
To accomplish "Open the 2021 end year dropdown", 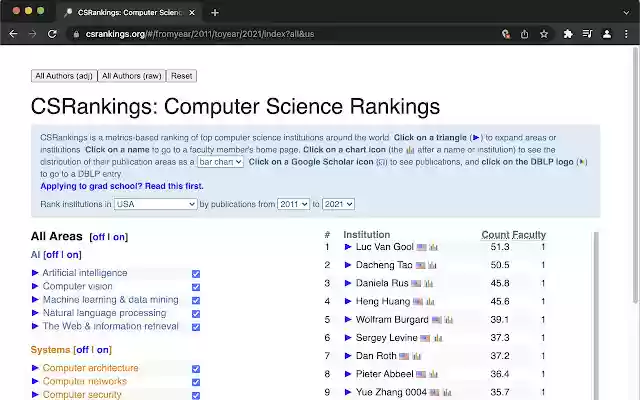I will [338, 204].
